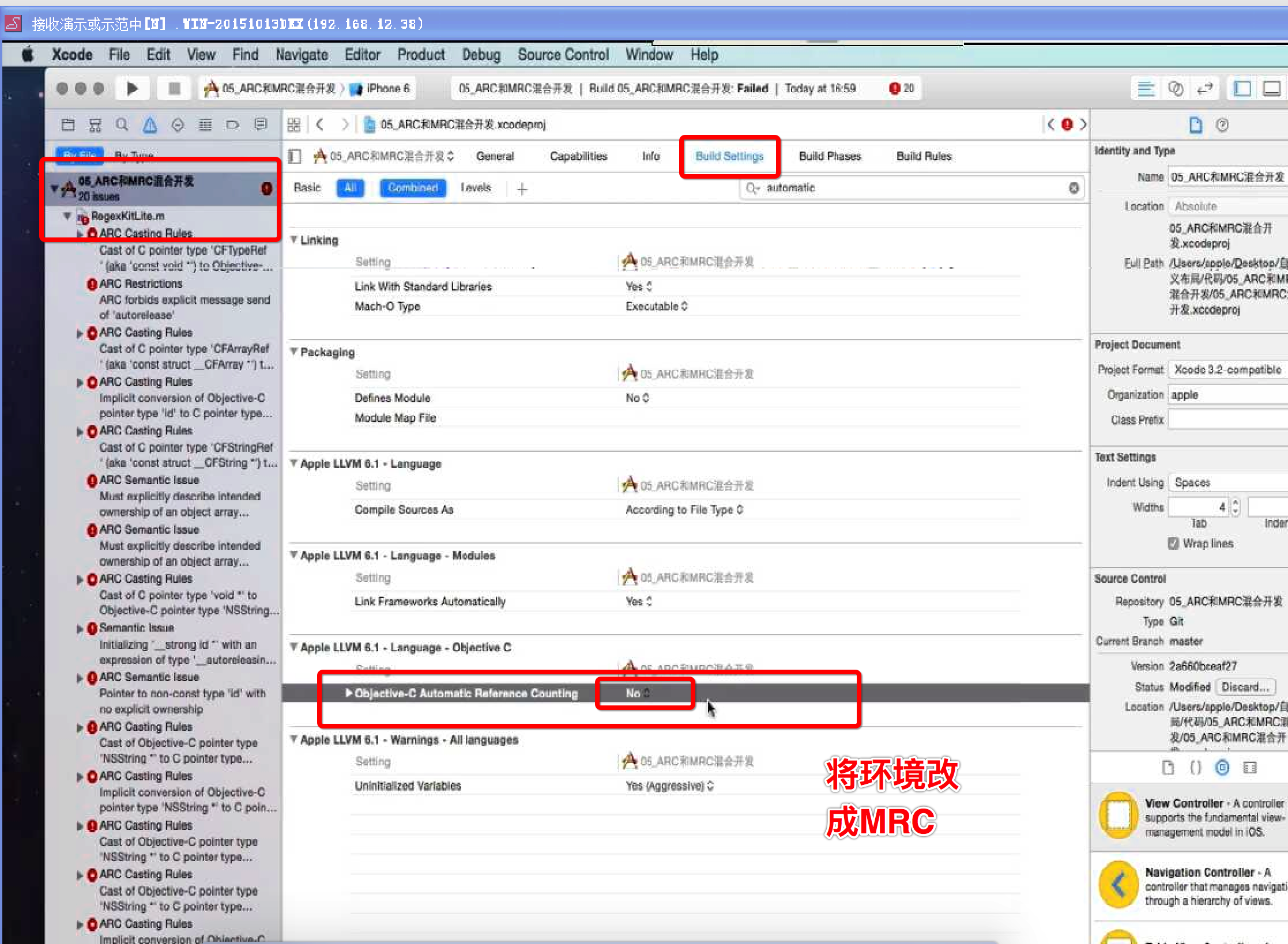The image size is (1288, 944).
Task: Open the debug navigator icon
Action: tap(205, 124)
